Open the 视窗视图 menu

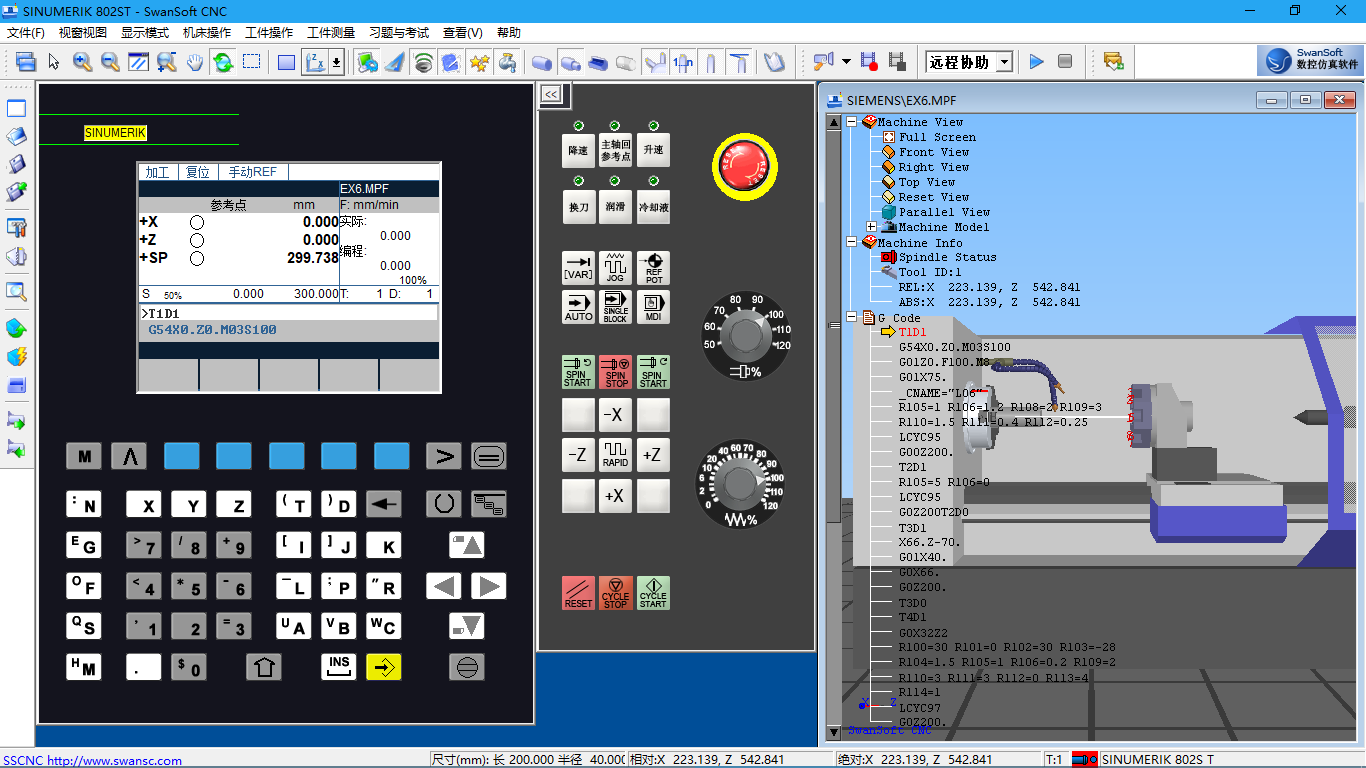click(83, 33)
